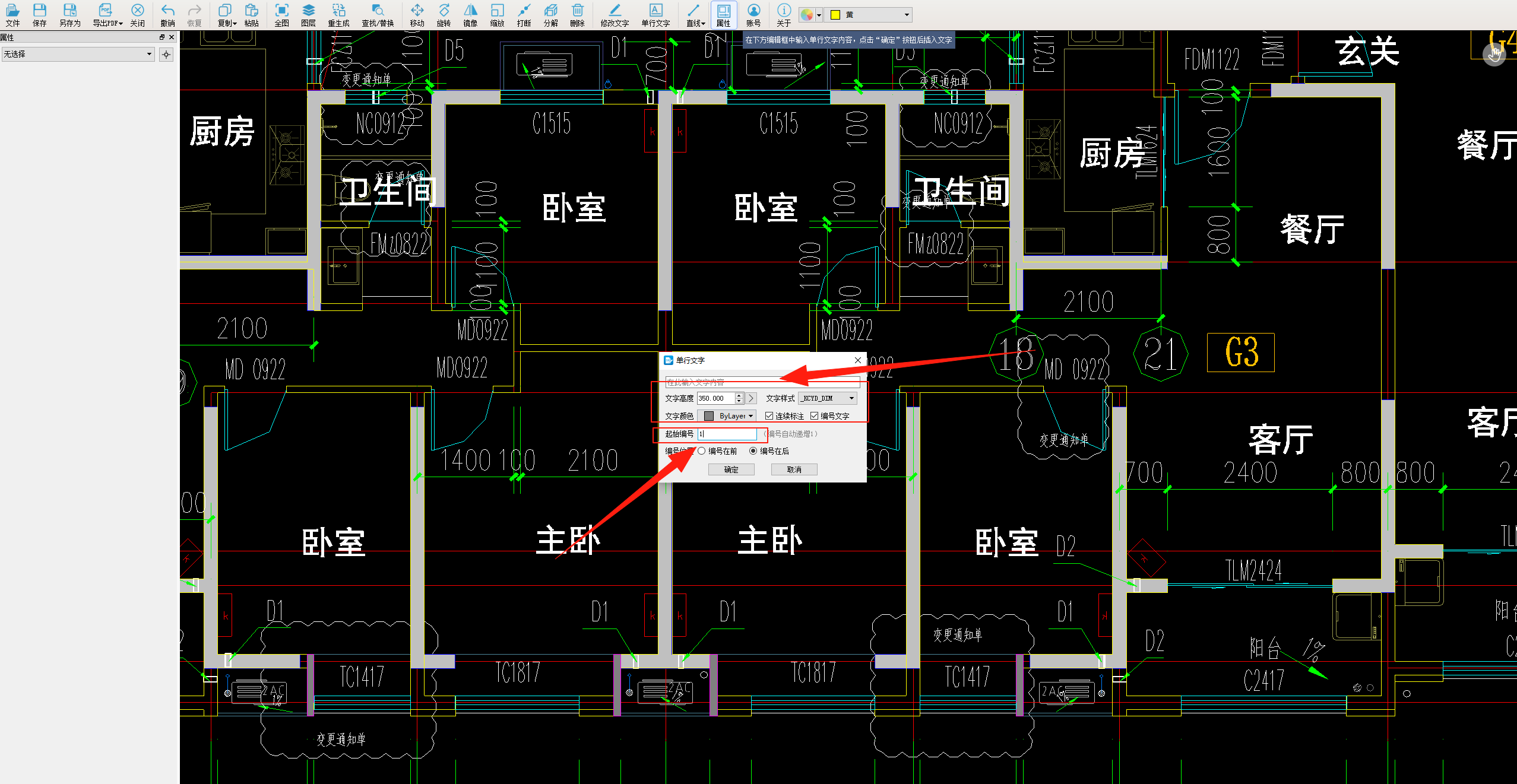Increase text height with up stepper

(739, 395)
